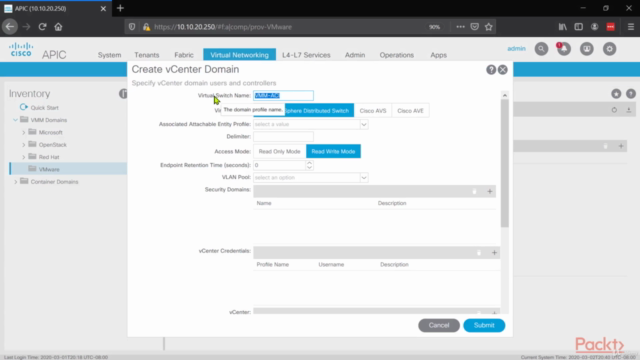Open the settings gear in APIC header
This screenshot has width=640, height=360.
[609, 49]
